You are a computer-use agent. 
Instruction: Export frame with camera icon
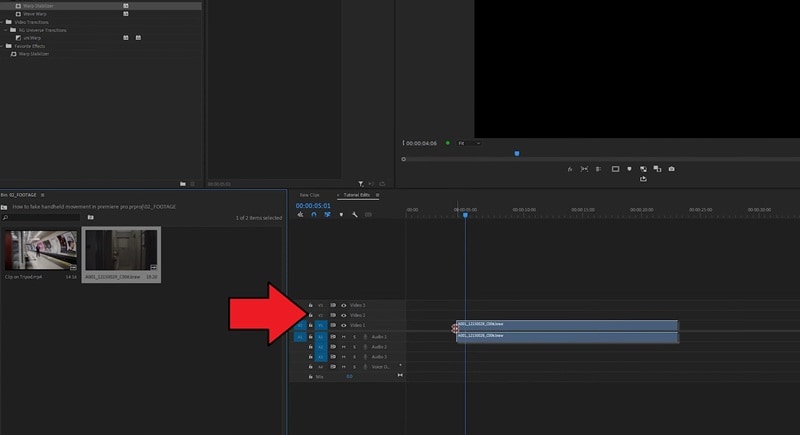click(x=671, y=169)
